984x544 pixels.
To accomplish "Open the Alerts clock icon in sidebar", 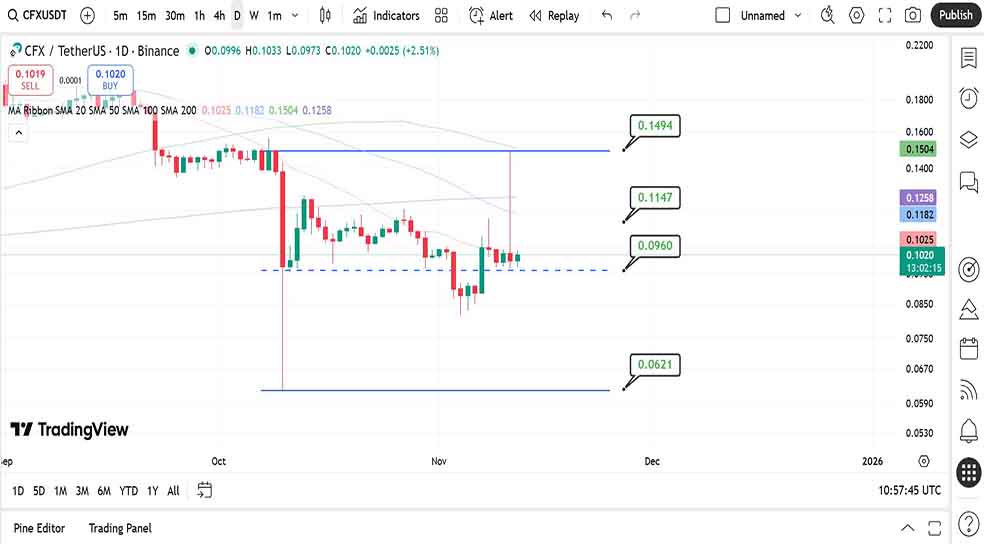I will pyautogui.click(x=968, y=98).
